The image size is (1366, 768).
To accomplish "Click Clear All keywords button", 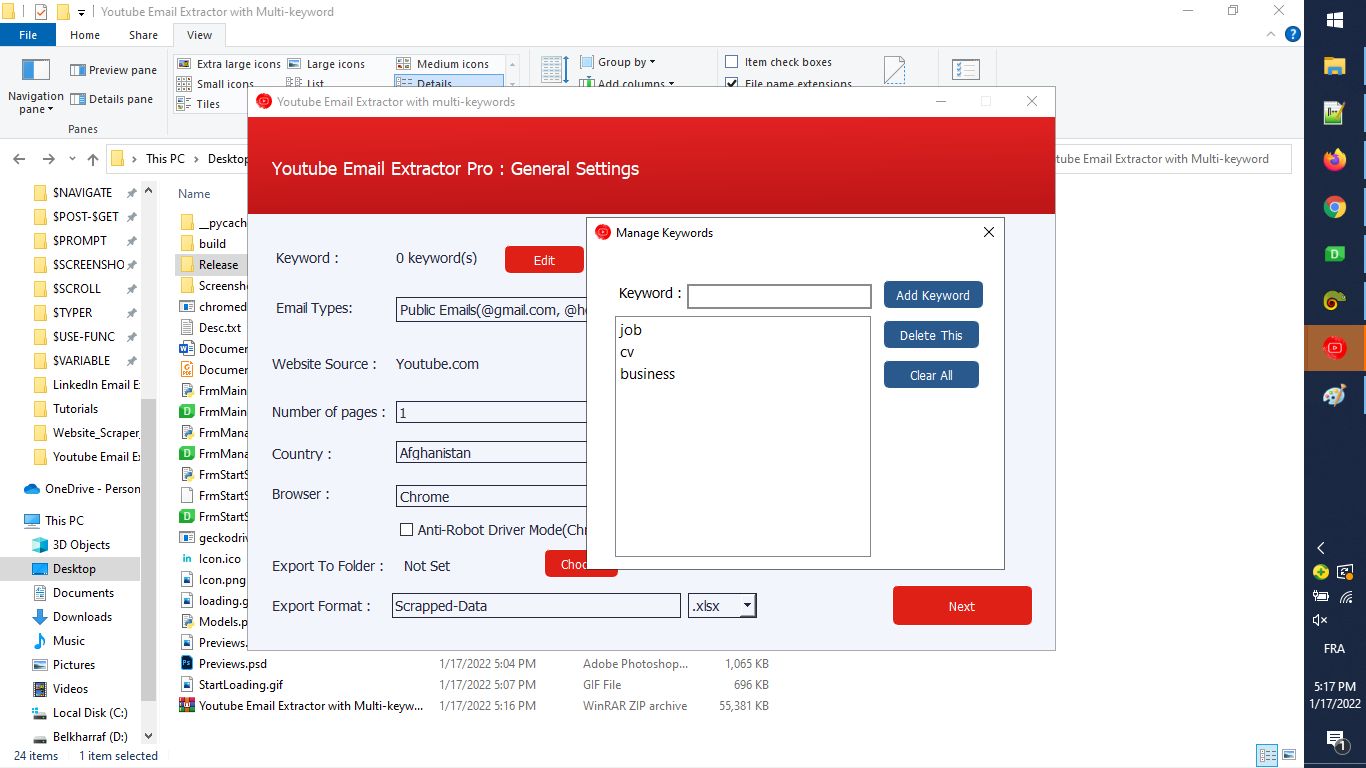I will [x=931, y=375].
